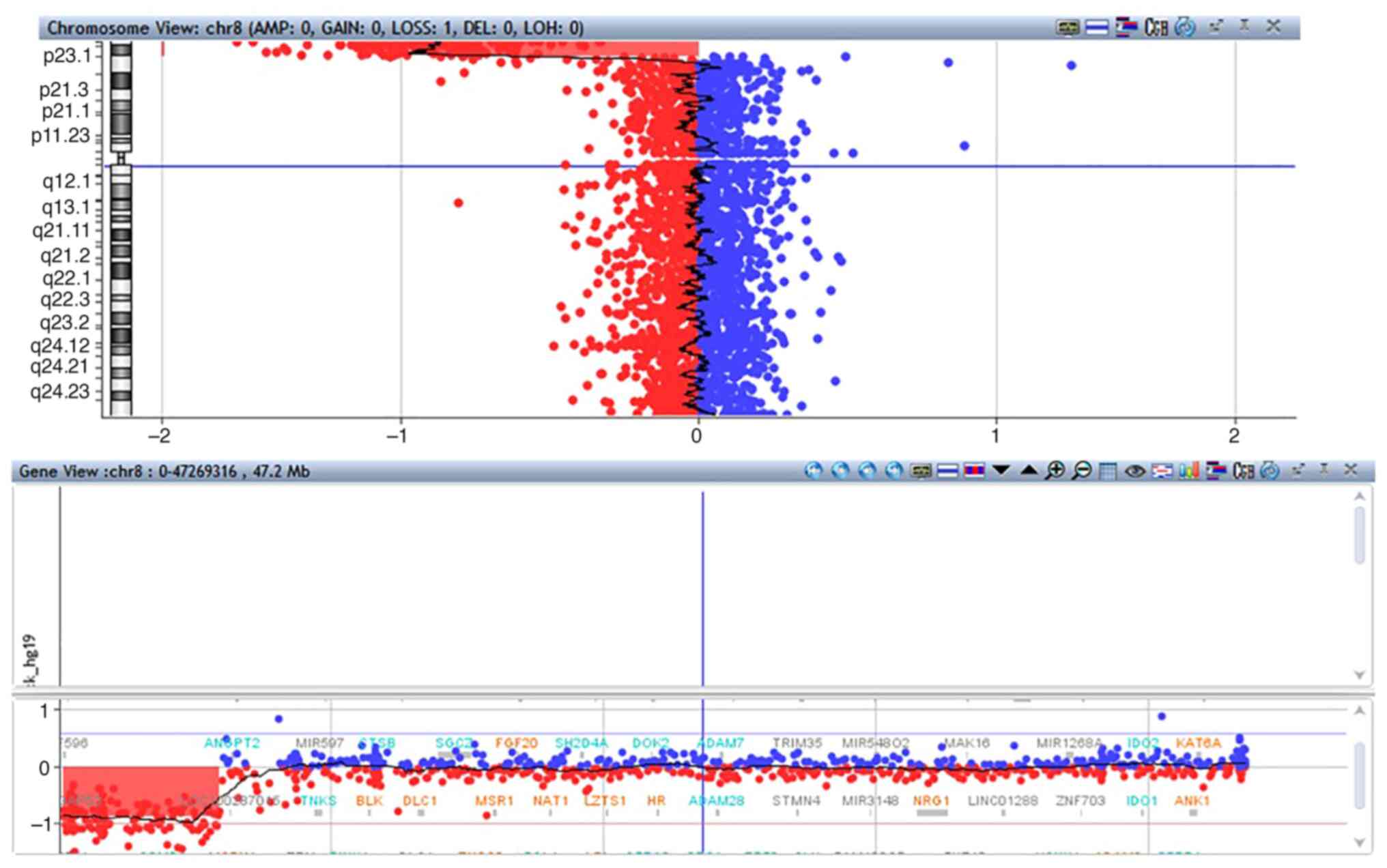Click up arrow of the log ratio panel scrollbar
Screen dimensions: 1387x868
tap(1359, 711)
